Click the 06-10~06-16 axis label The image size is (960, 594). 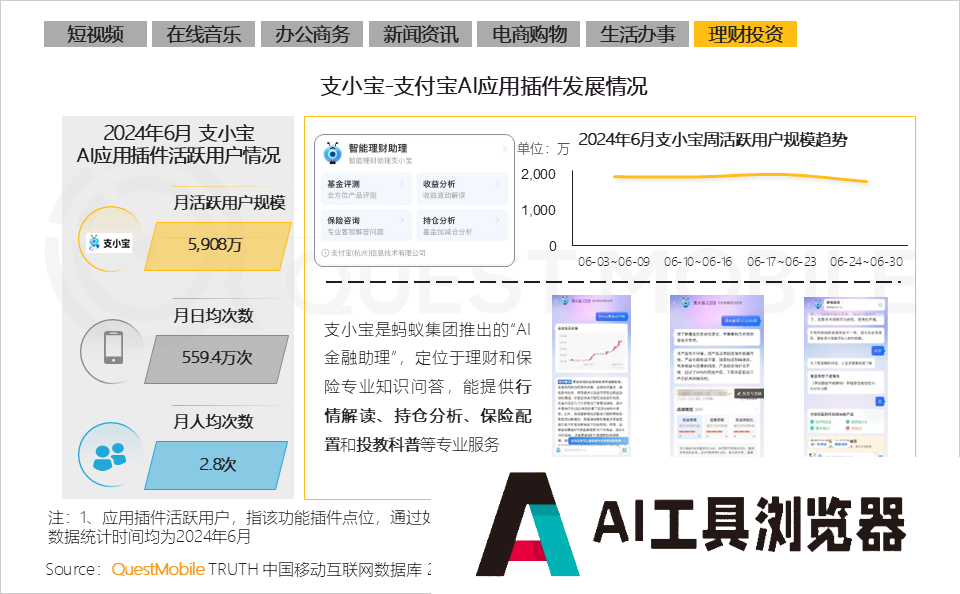point(698,262)
